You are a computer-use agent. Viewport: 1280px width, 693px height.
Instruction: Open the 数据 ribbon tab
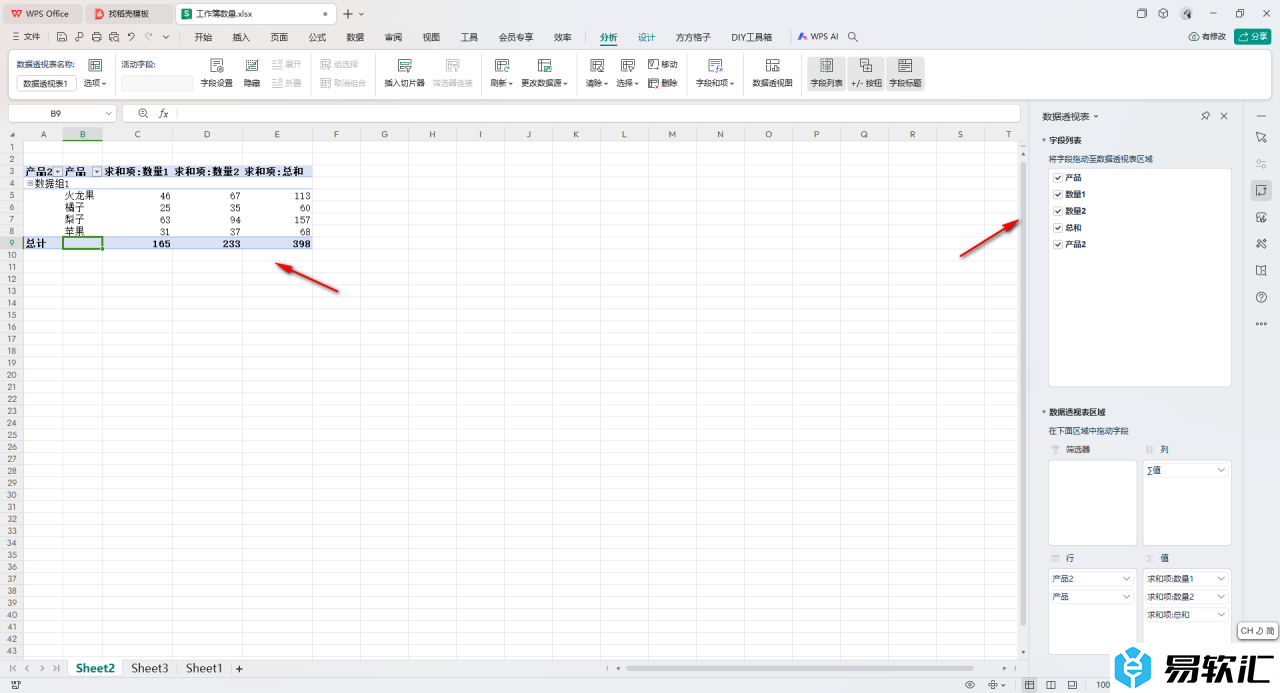[x=355, y=37]
